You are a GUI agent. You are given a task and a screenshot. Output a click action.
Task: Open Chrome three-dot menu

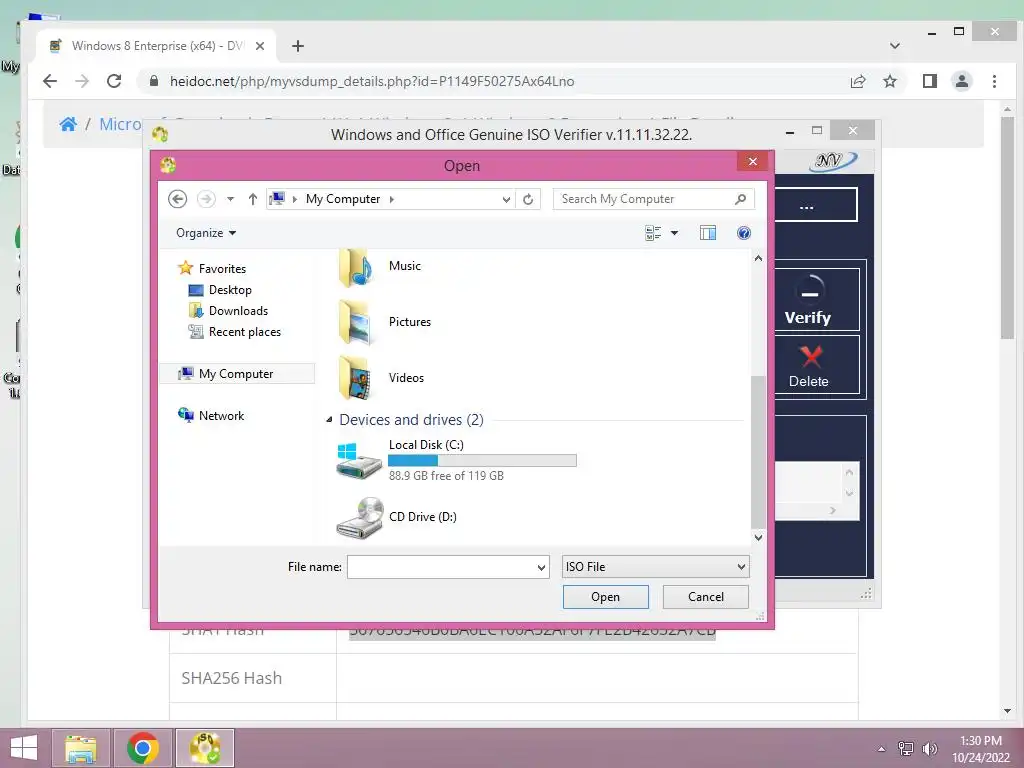(995, 81)
